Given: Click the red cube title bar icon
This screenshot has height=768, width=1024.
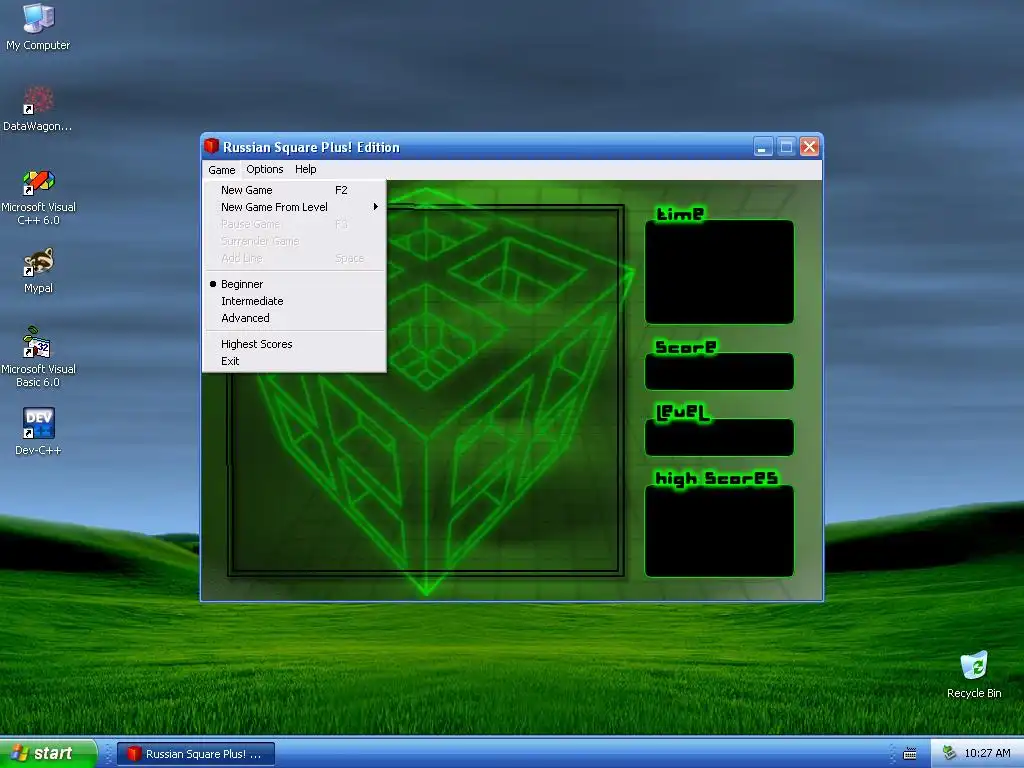Looking at the screenshot, I should [211, 146].
